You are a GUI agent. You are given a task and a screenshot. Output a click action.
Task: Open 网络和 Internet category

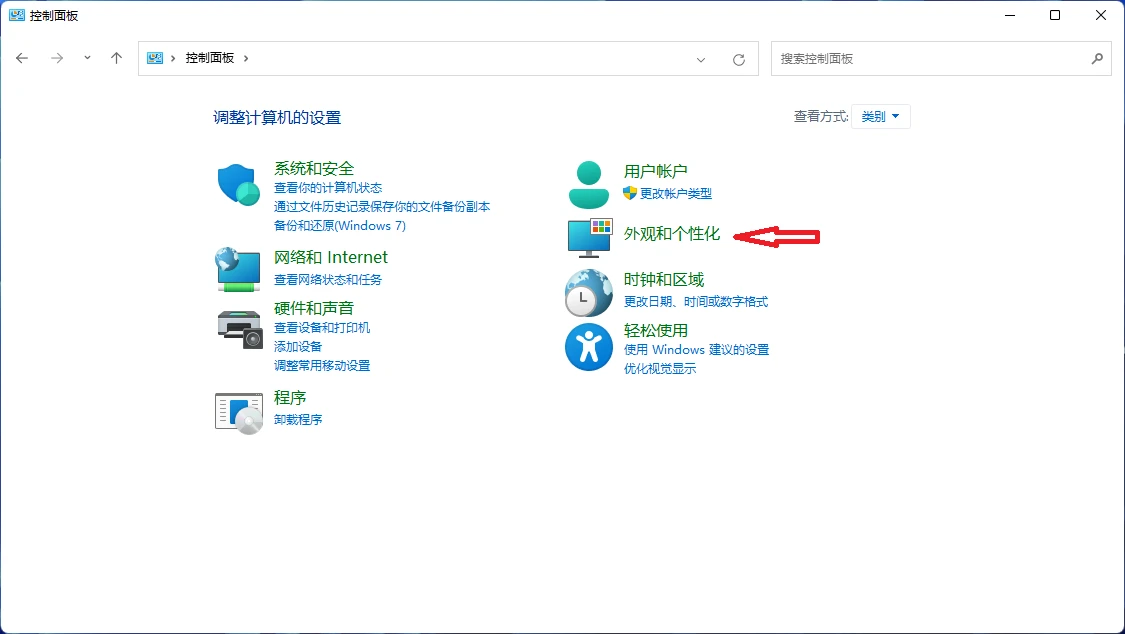pyautogui.click(x=331, y=257)
